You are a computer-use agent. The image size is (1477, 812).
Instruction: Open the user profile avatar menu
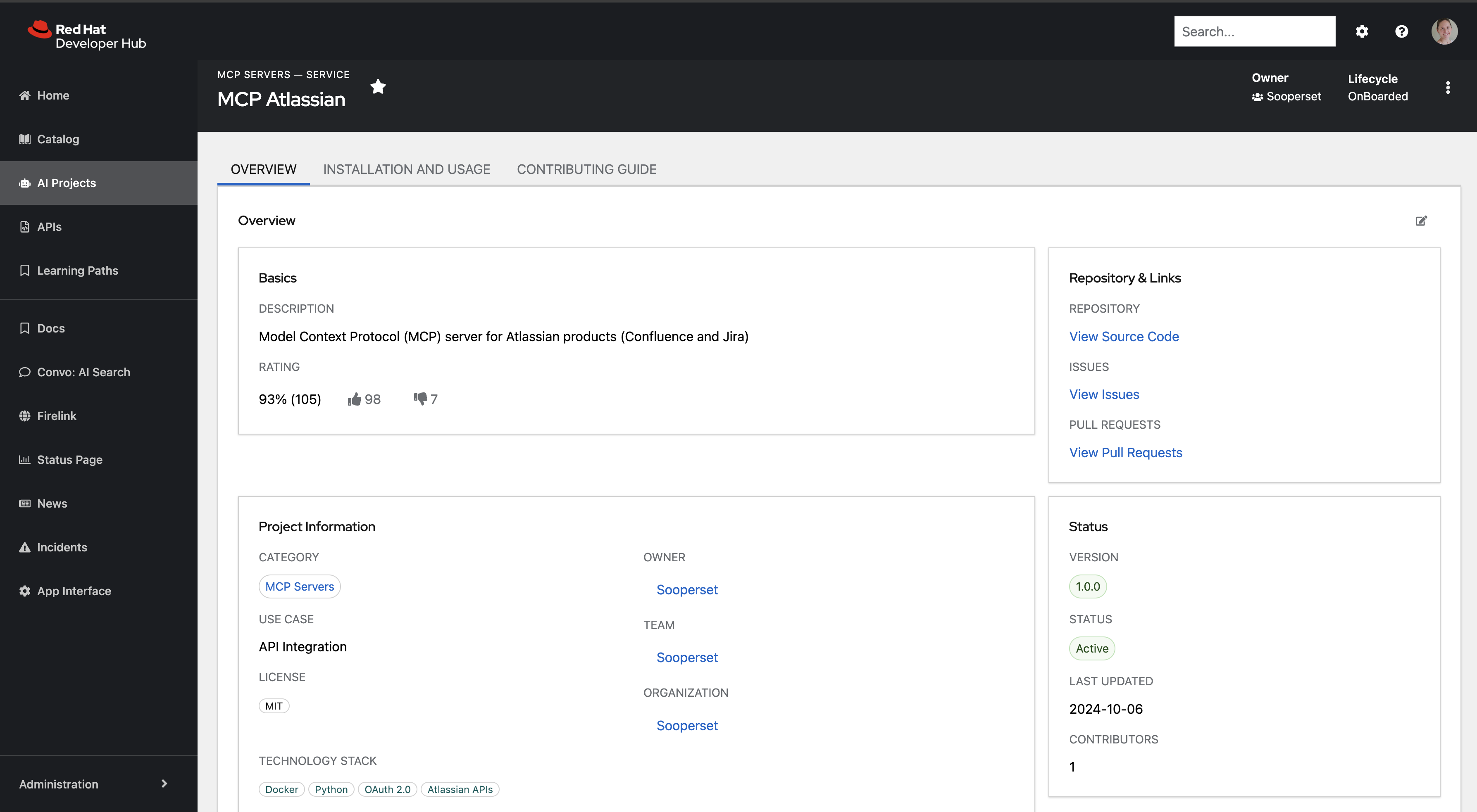tap(1444, 31)
